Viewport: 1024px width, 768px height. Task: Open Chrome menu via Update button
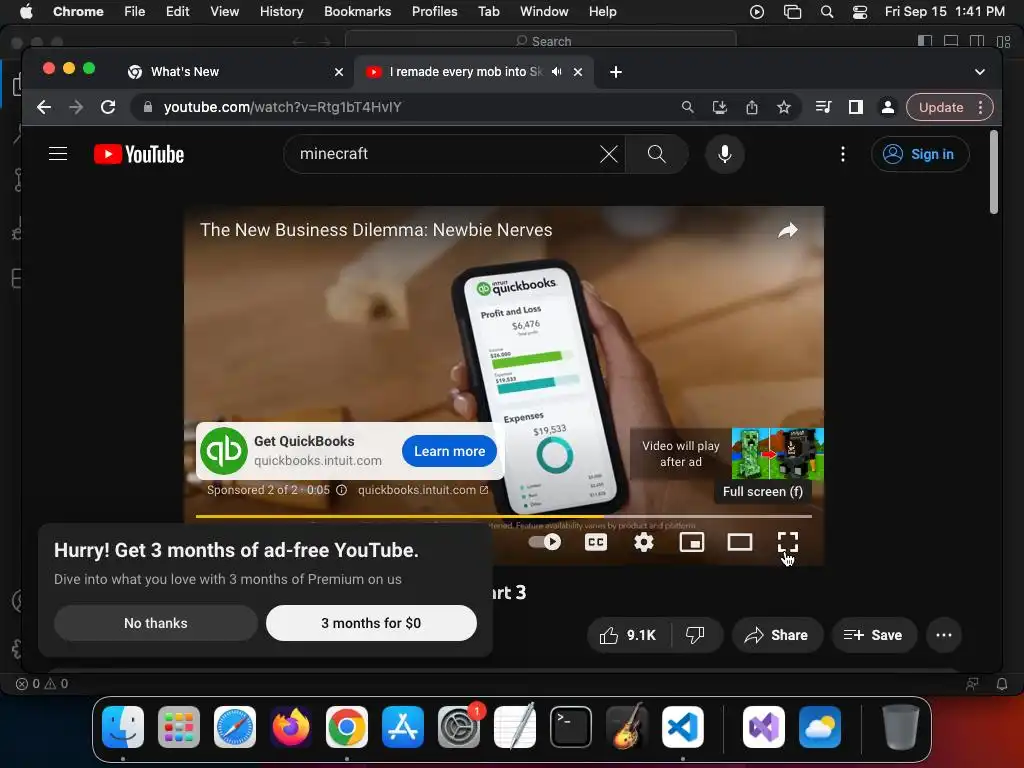click(950, 107)
